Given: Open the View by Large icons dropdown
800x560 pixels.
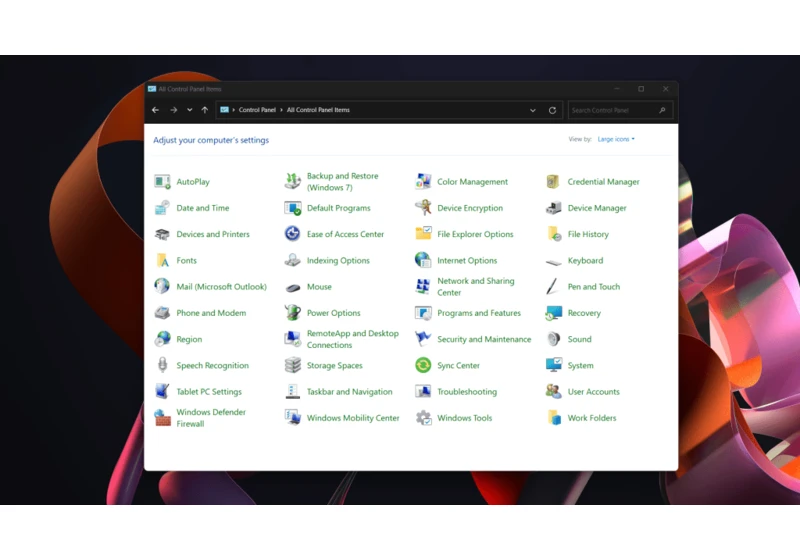Looking at the screenshot, I should coord(616,139).
